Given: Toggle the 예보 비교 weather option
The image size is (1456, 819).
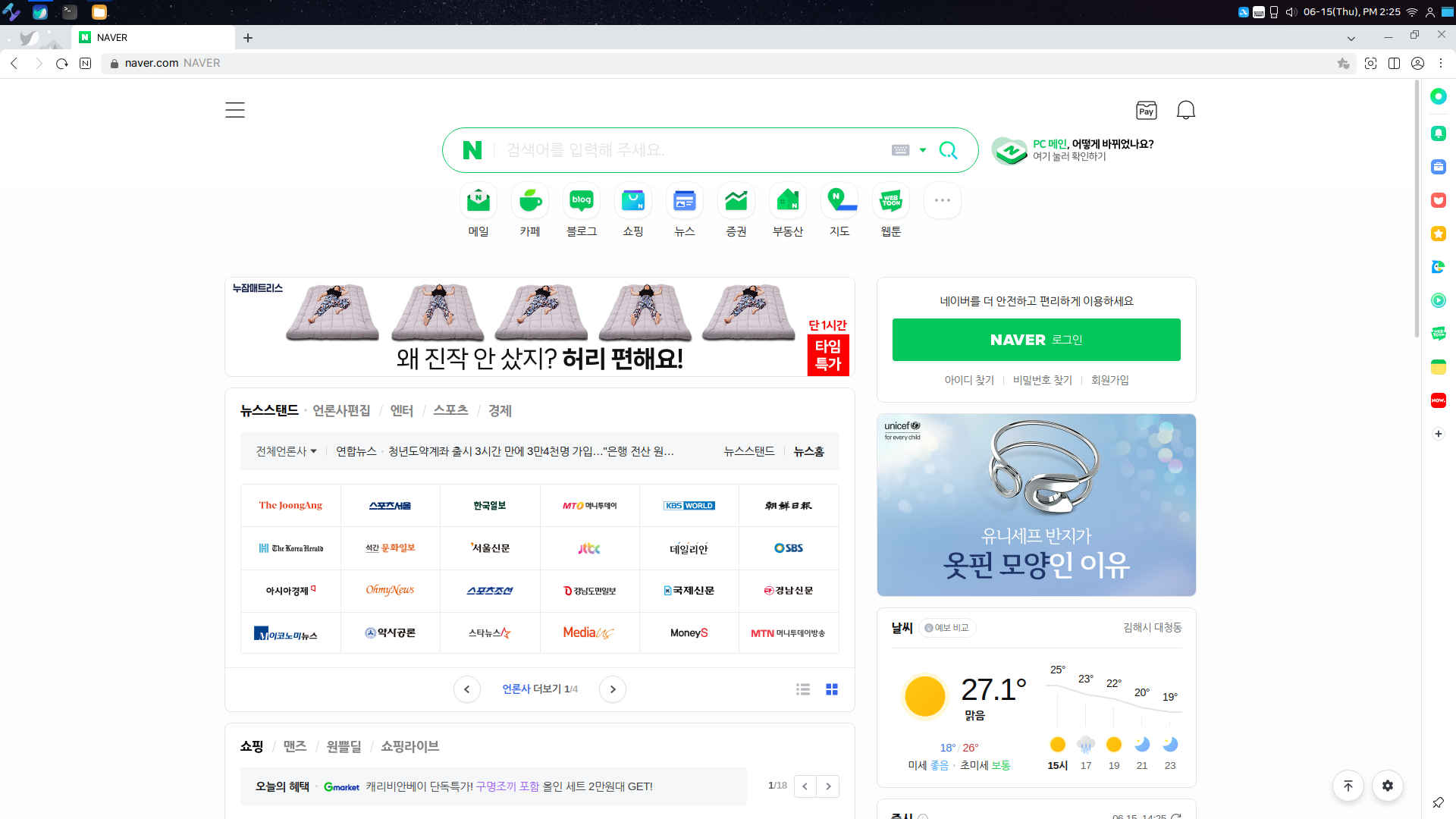Looking at the screenshot, I should pyautogui.click(x=947, y=628).
